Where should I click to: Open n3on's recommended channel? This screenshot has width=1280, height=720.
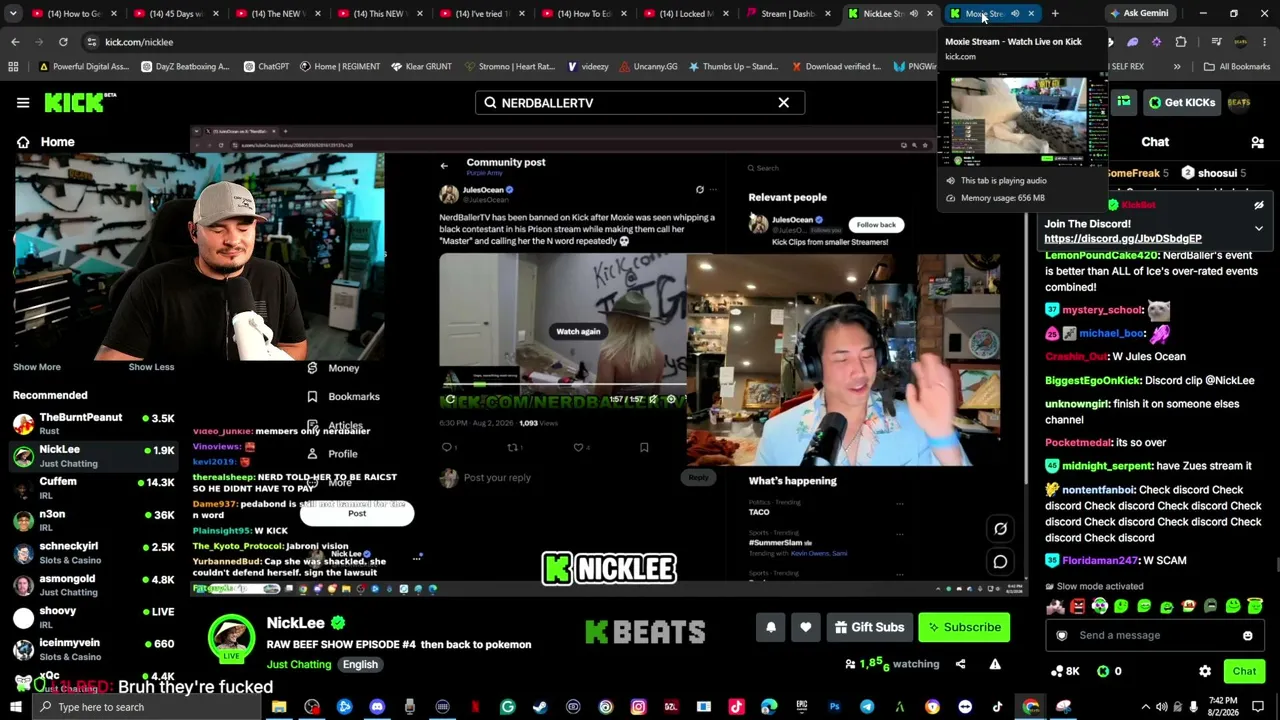[x=93, y=520]
